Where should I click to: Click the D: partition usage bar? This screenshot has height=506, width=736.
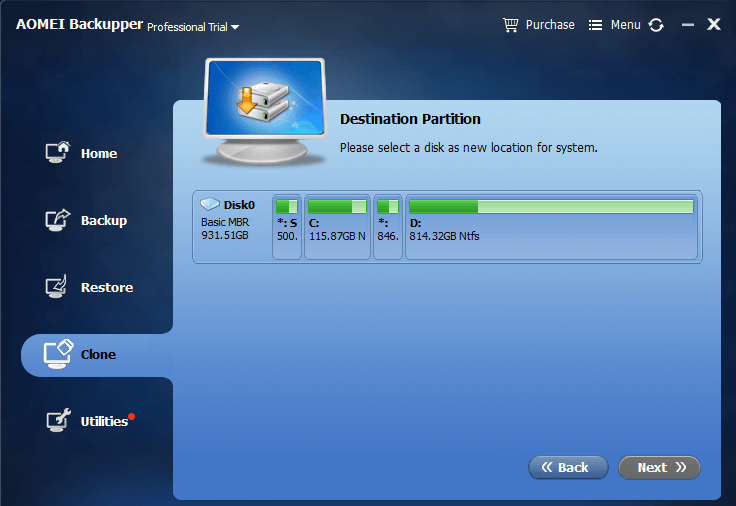coord(551,207)
